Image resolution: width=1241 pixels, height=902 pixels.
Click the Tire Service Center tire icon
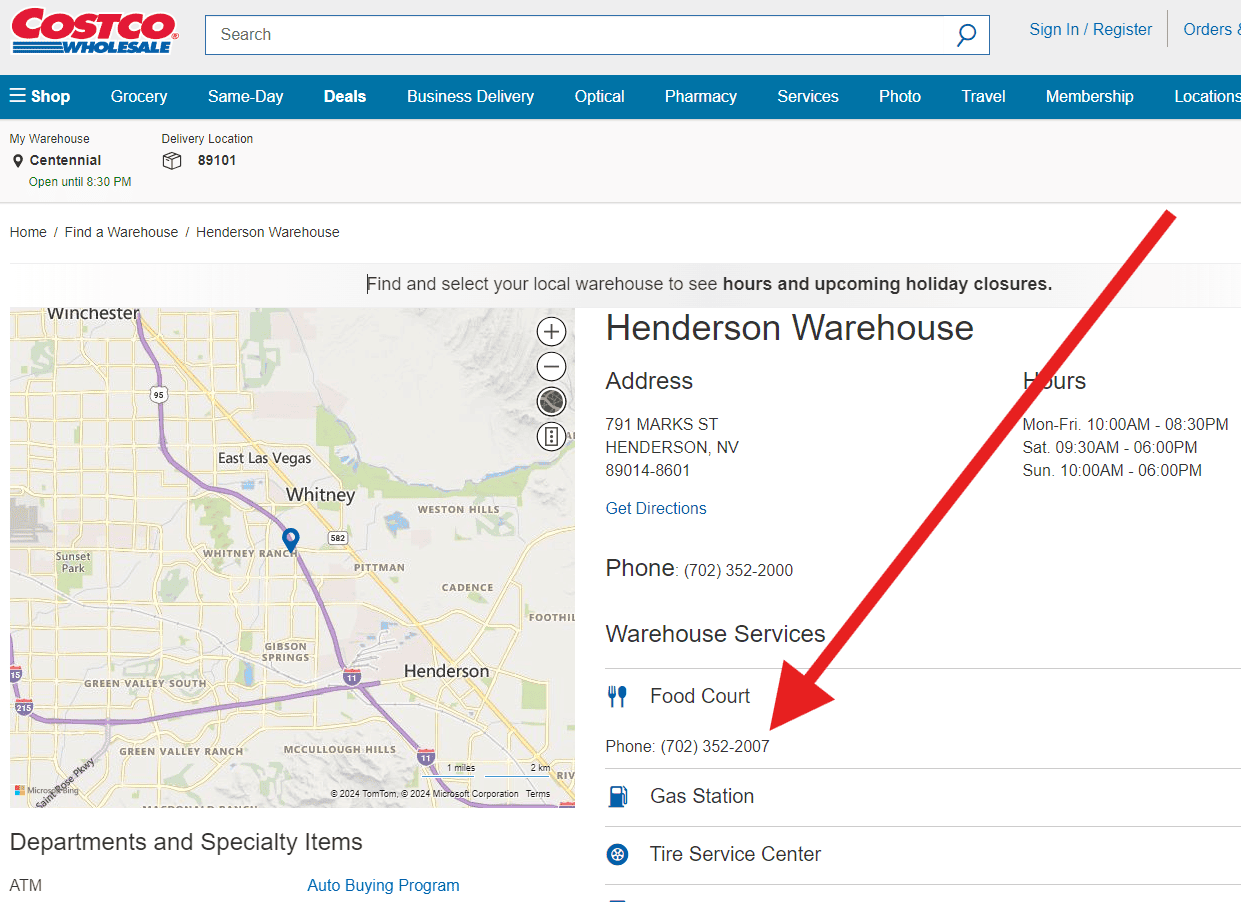(618, 854)
